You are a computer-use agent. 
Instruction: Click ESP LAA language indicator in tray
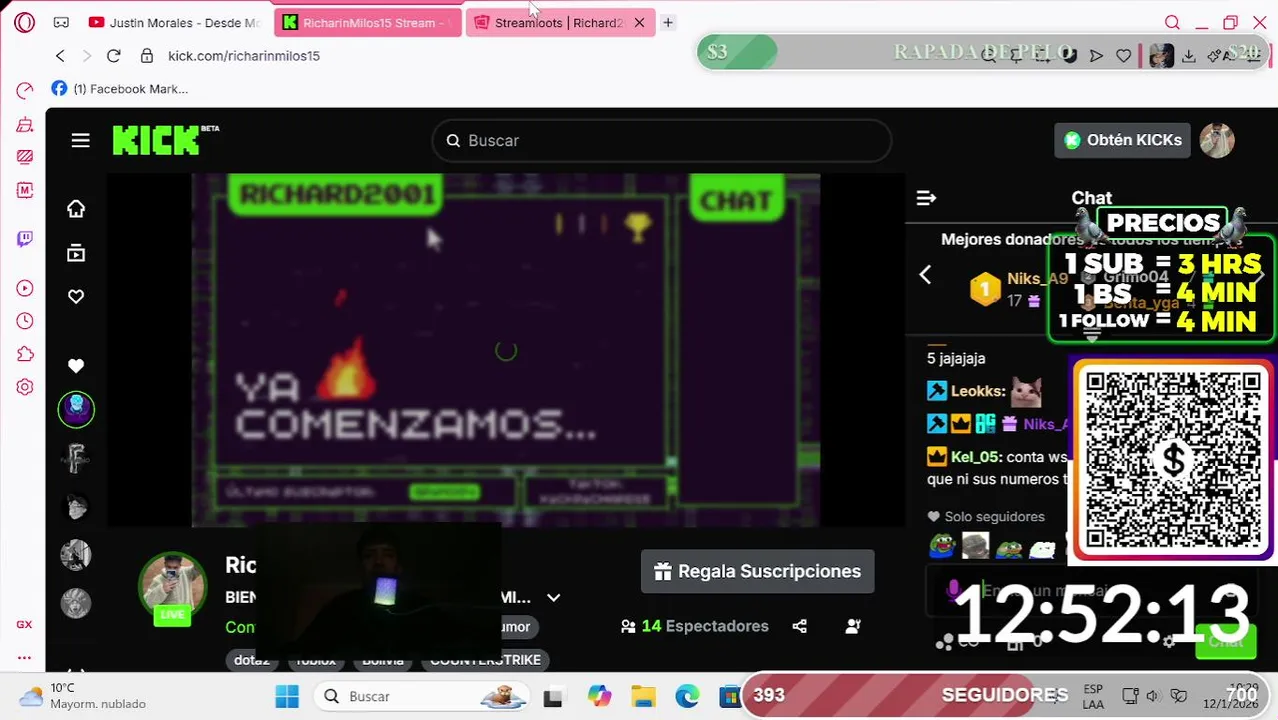click(1093, 697)
